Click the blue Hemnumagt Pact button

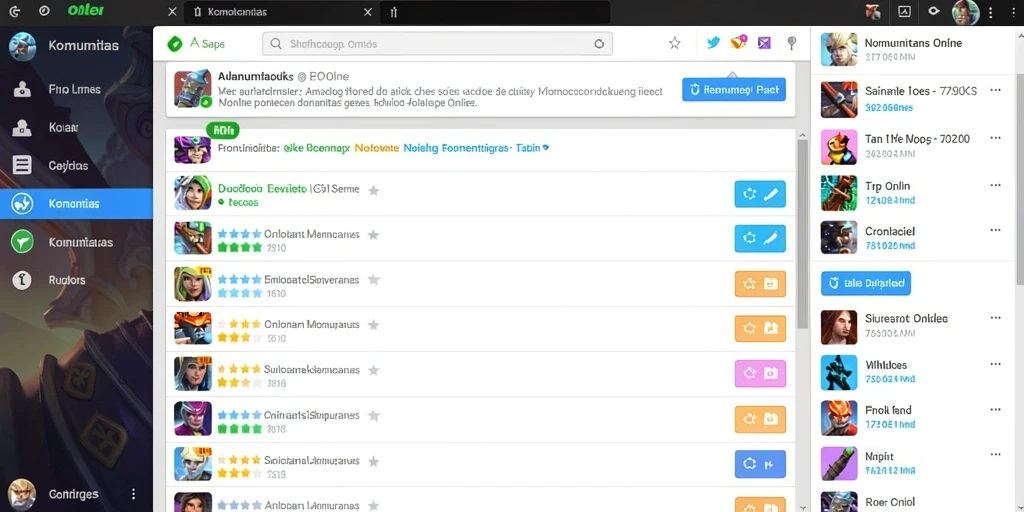(x=733, y=89)
